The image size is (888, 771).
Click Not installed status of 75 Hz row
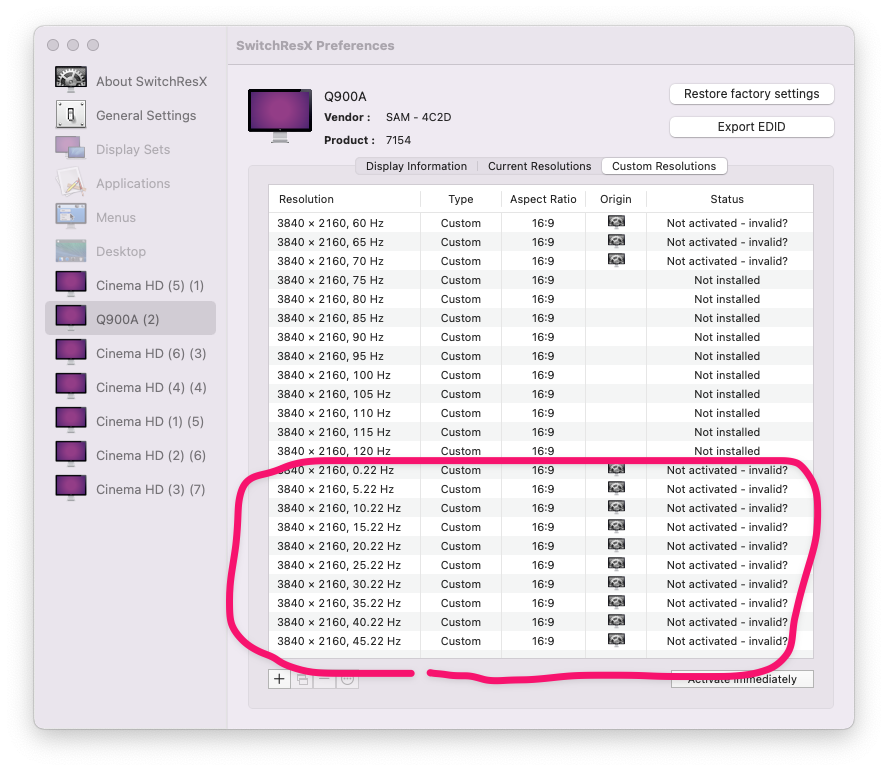[727, 280]
